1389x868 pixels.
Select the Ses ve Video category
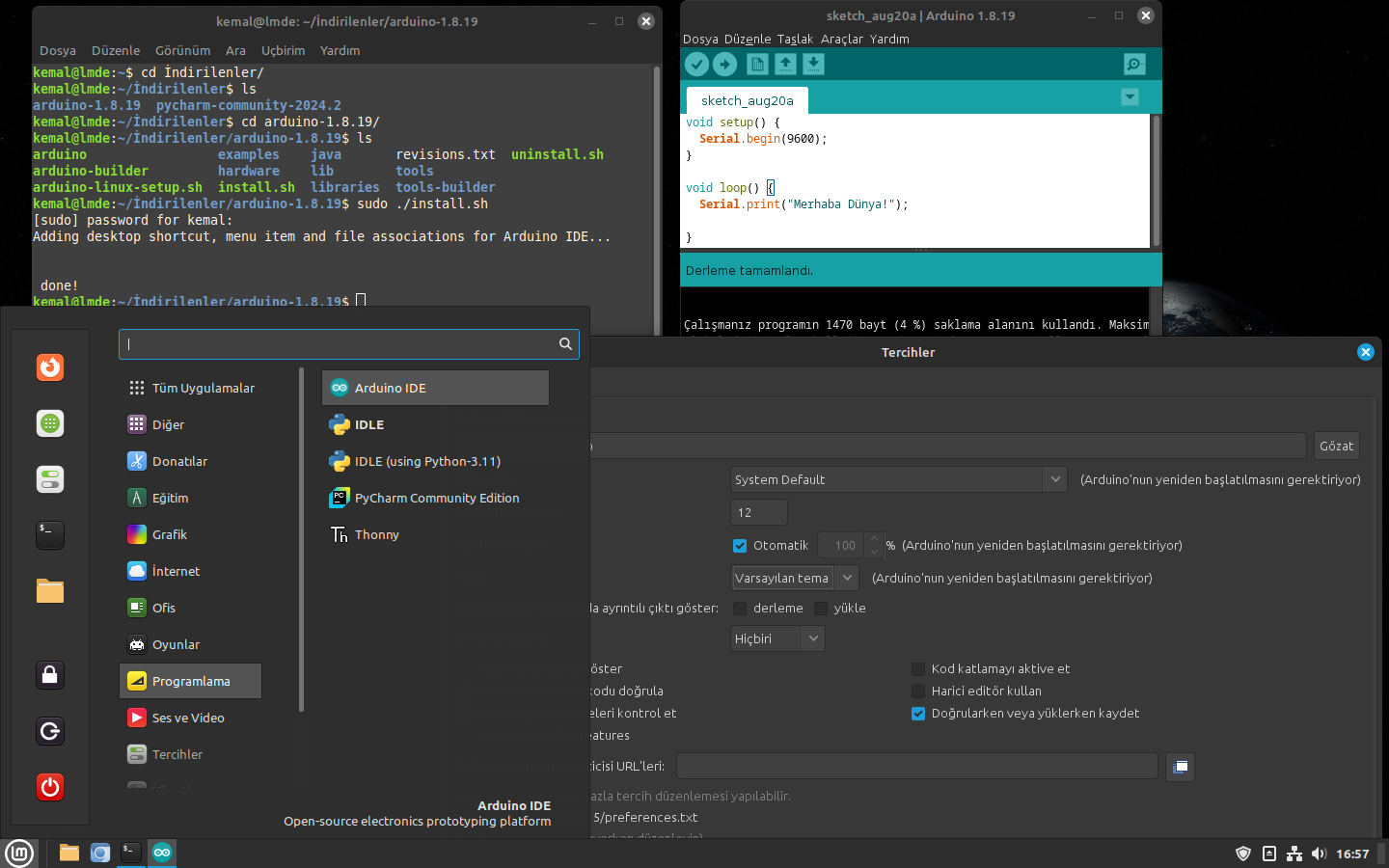pos(190,718)
